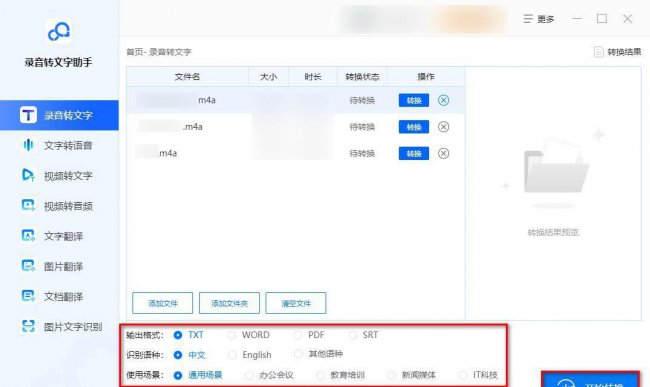Click the 大小 column header
The image size is (650, 387).
pyautogui.click(x=269, y=77)
